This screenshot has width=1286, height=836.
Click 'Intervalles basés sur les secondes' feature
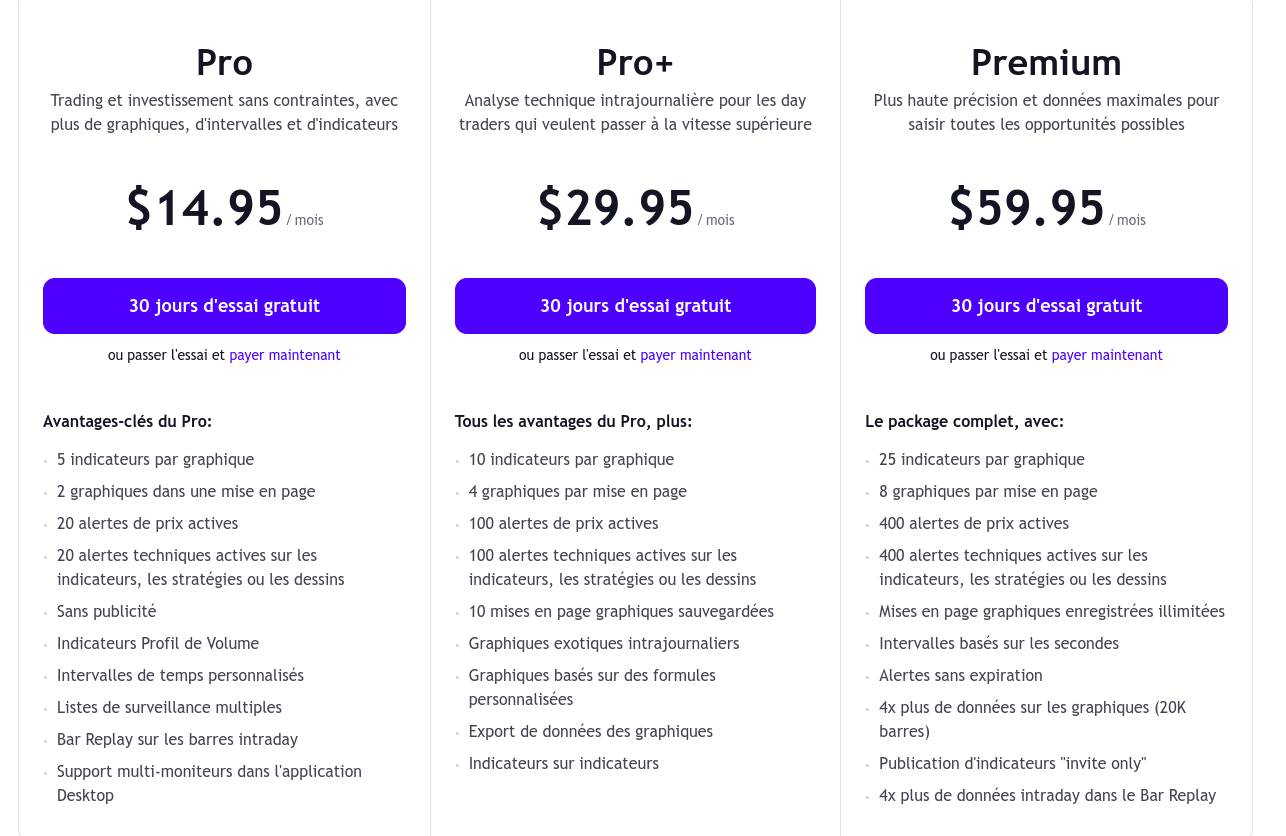[x=999, y=643]
